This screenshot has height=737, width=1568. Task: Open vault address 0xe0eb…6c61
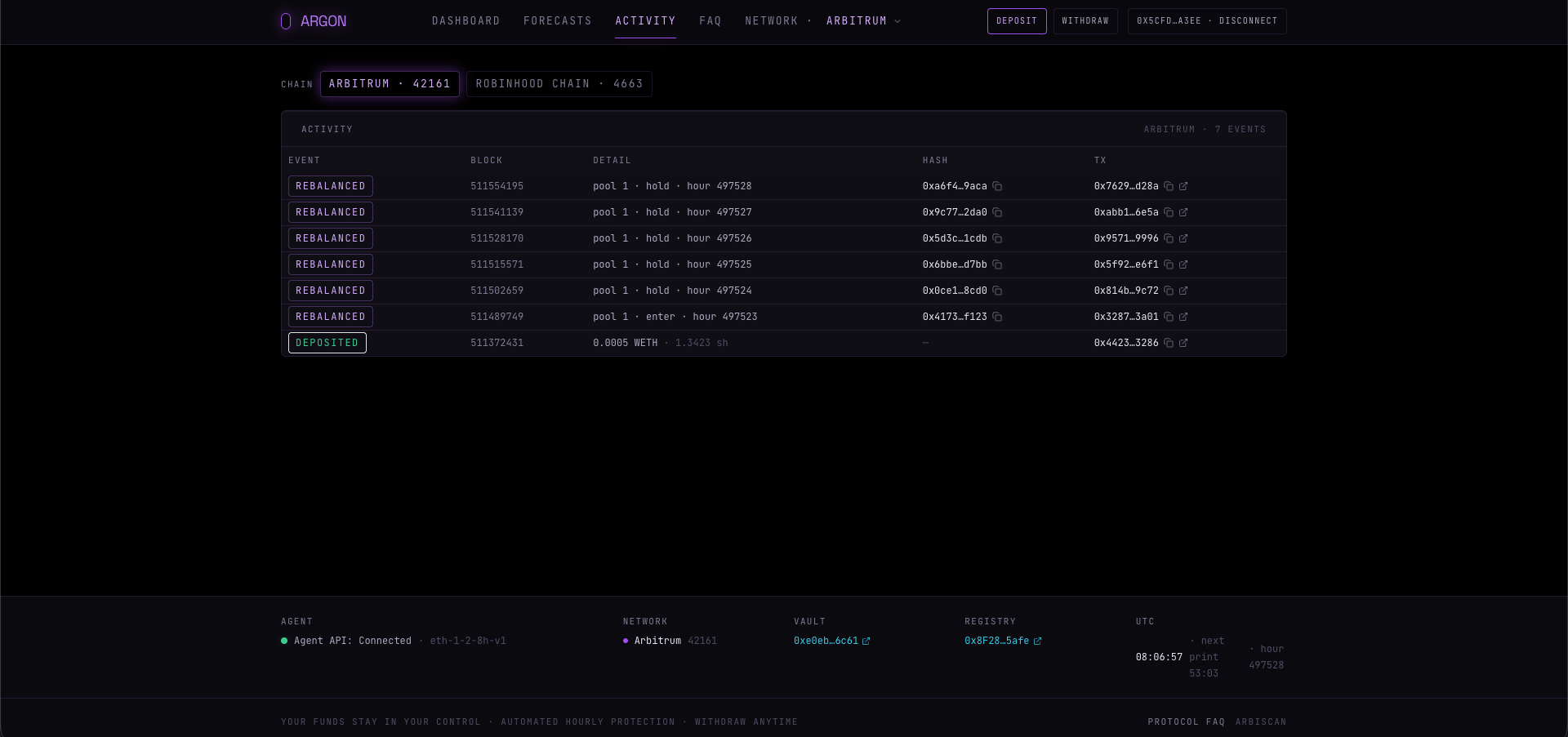[x=831, y=641]
